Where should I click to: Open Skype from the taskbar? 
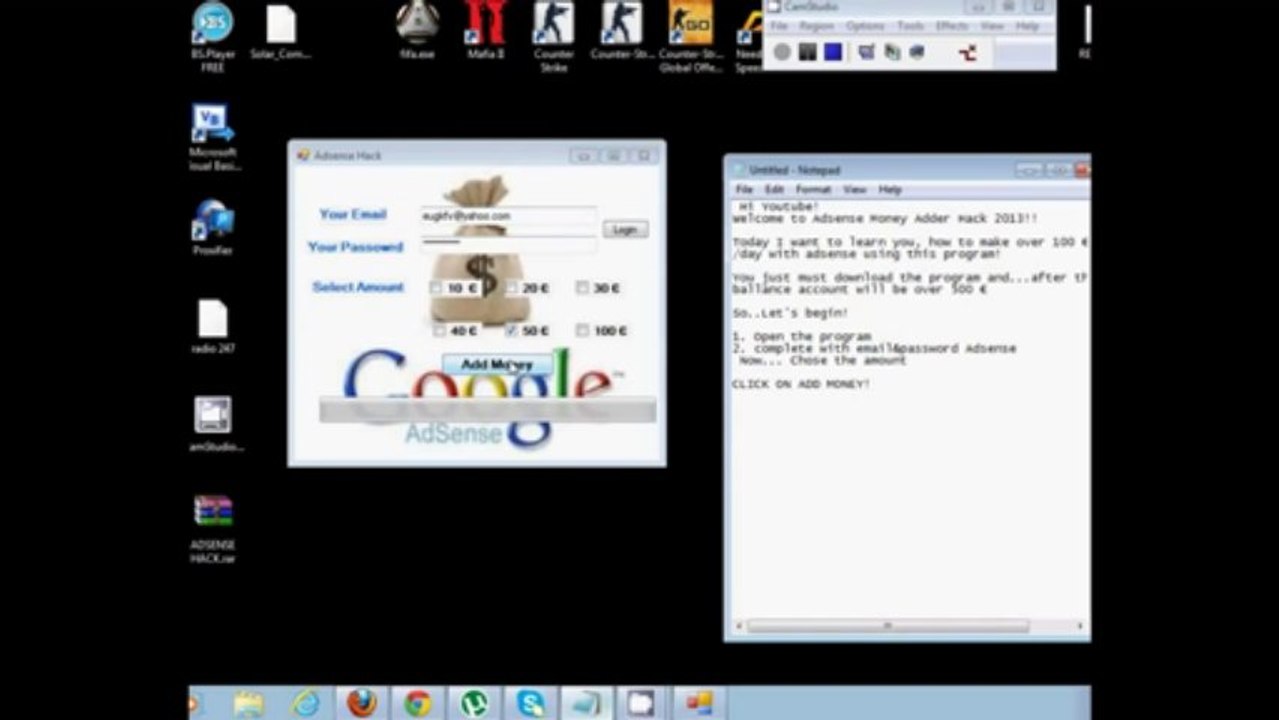(530, 704)
